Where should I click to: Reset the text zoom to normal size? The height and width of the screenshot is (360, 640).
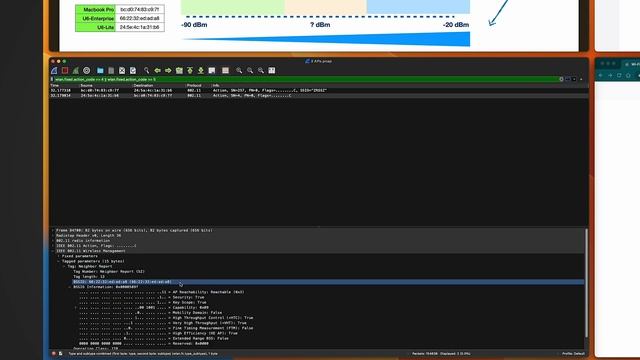pyautogui.click(x=261, y=71)
